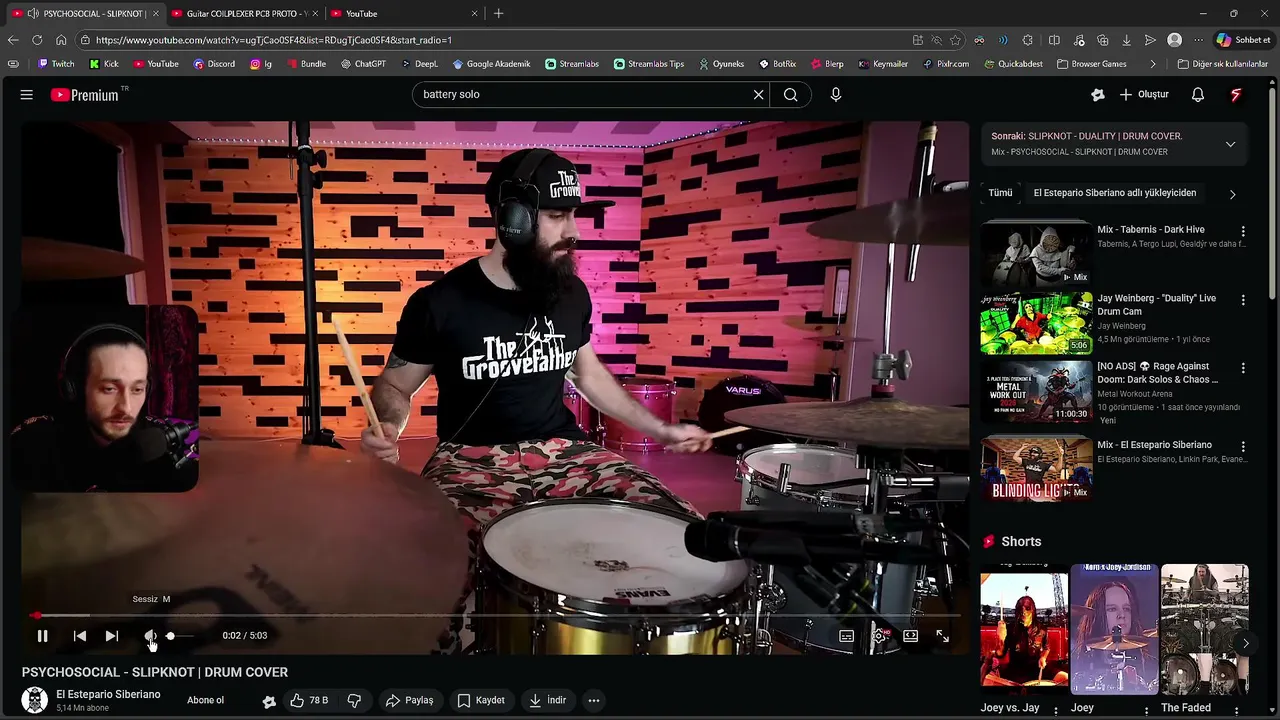Select 'El Estepario Siberiano adlı yükleyiciden' chip

pos(1115,193)
